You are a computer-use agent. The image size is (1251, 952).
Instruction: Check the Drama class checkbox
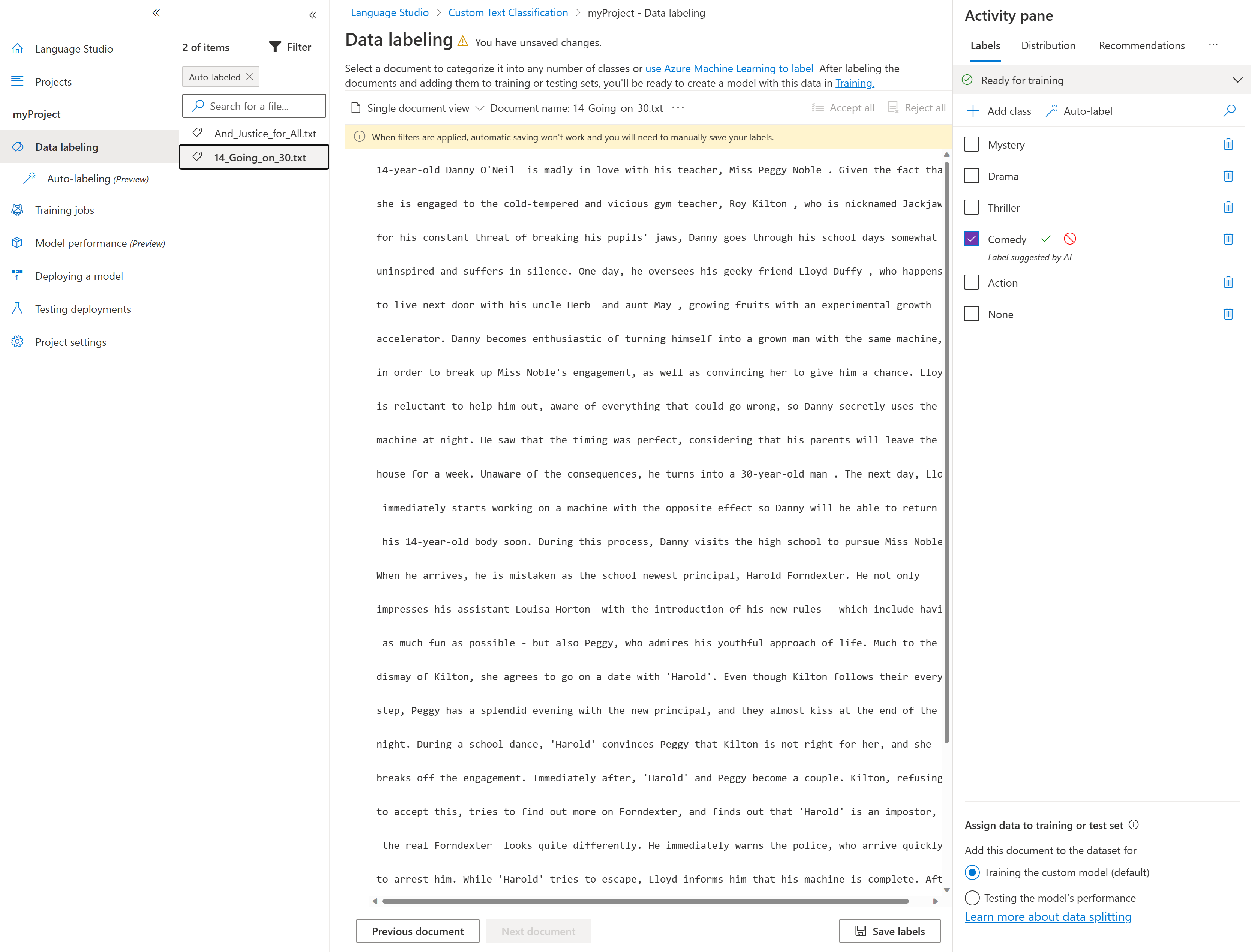tap(972, 176)
